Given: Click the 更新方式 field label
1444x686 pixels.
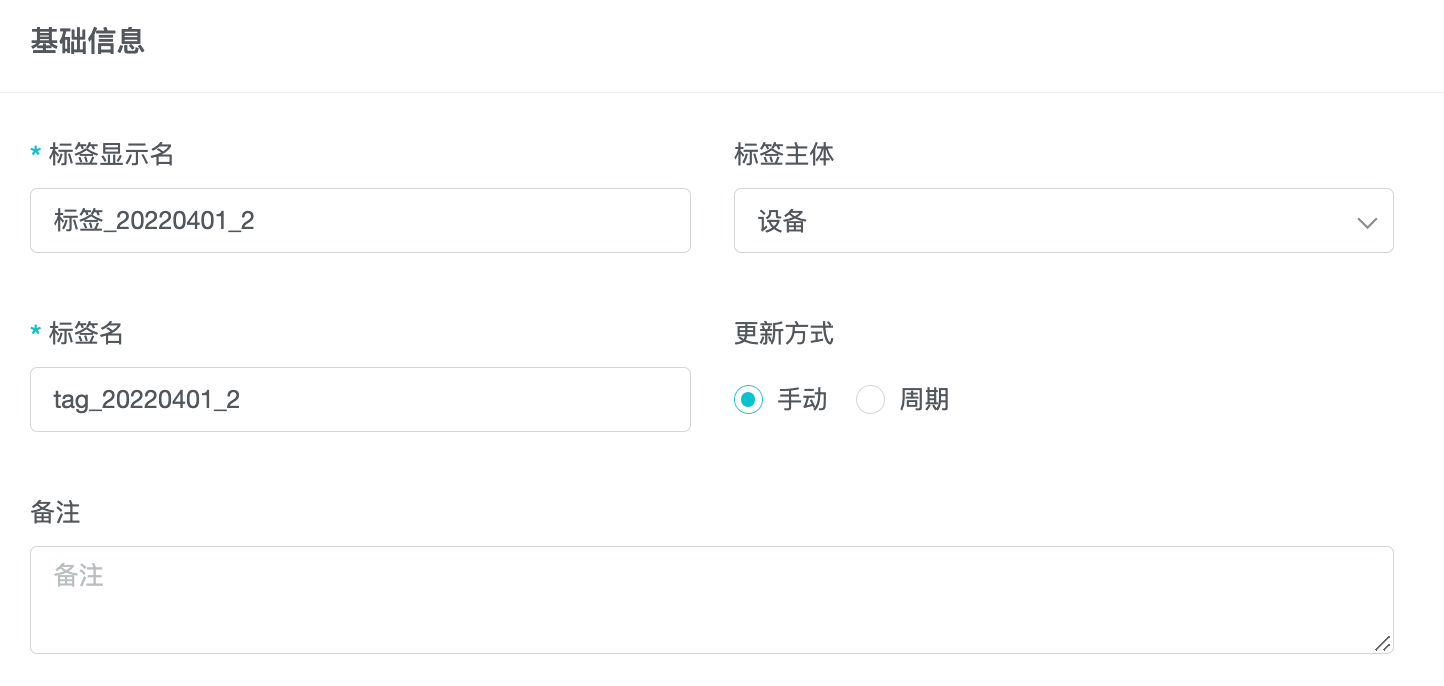Looking at the screenshot, I should [784, 333].
